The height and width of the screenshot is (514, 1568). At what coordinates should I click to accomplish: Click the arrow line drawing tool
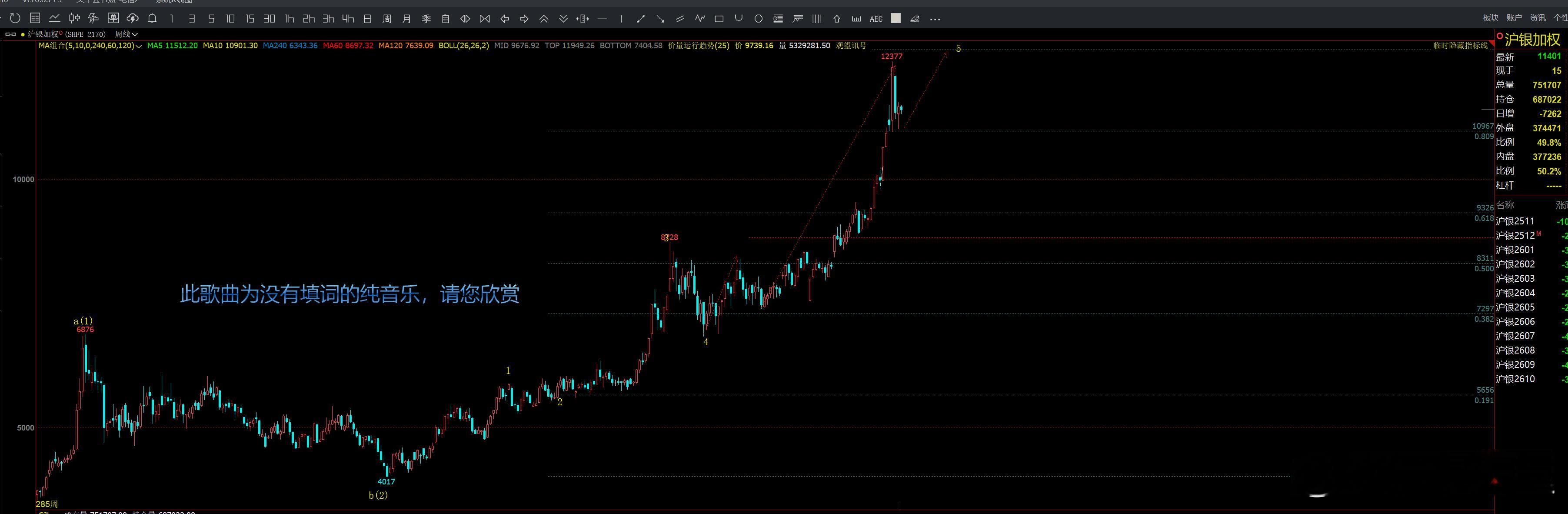(660, 19)
